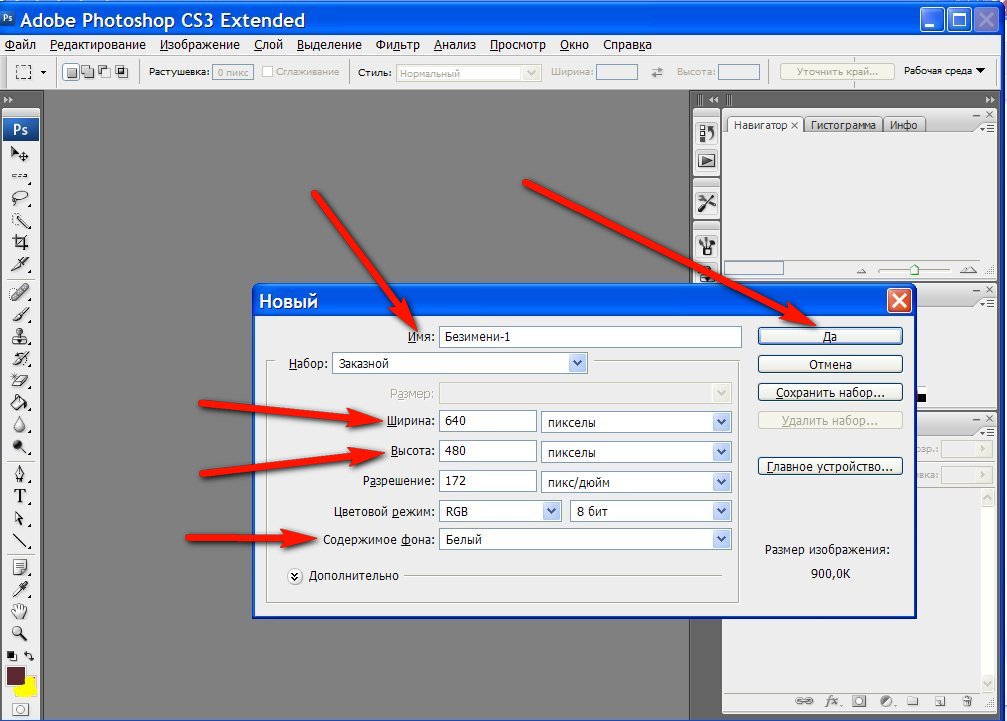Open the Actions panel play icon
This screenshot has height=721, width=1007.
click(x=706, y=161)
